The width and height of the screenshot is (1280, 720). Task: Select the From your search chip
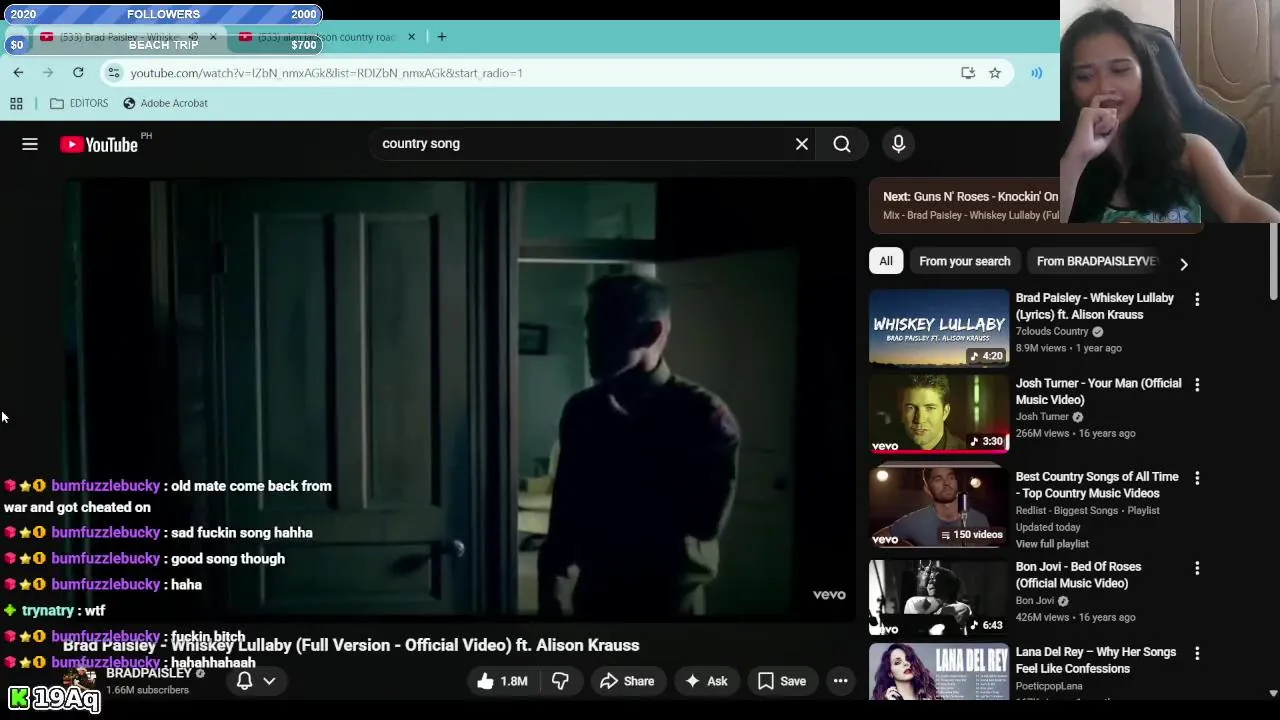coord(965,261)
